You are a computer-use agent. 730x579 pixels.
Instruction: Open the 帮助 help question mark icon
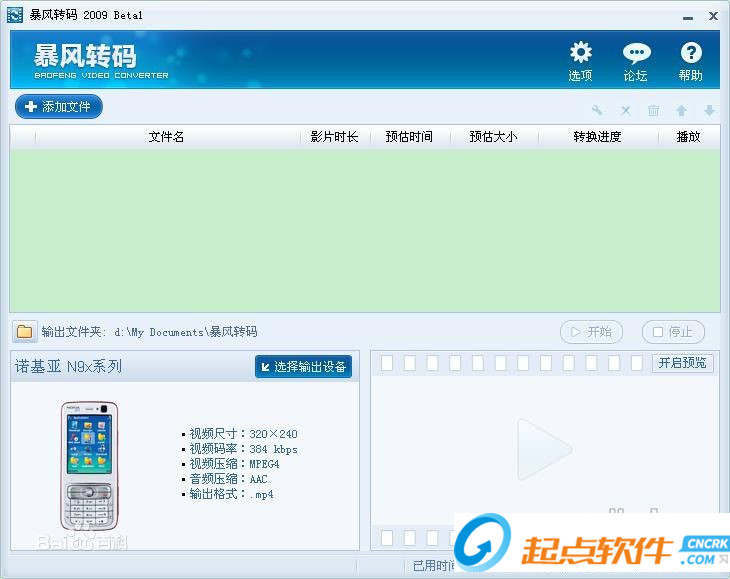tap(691, 61)
